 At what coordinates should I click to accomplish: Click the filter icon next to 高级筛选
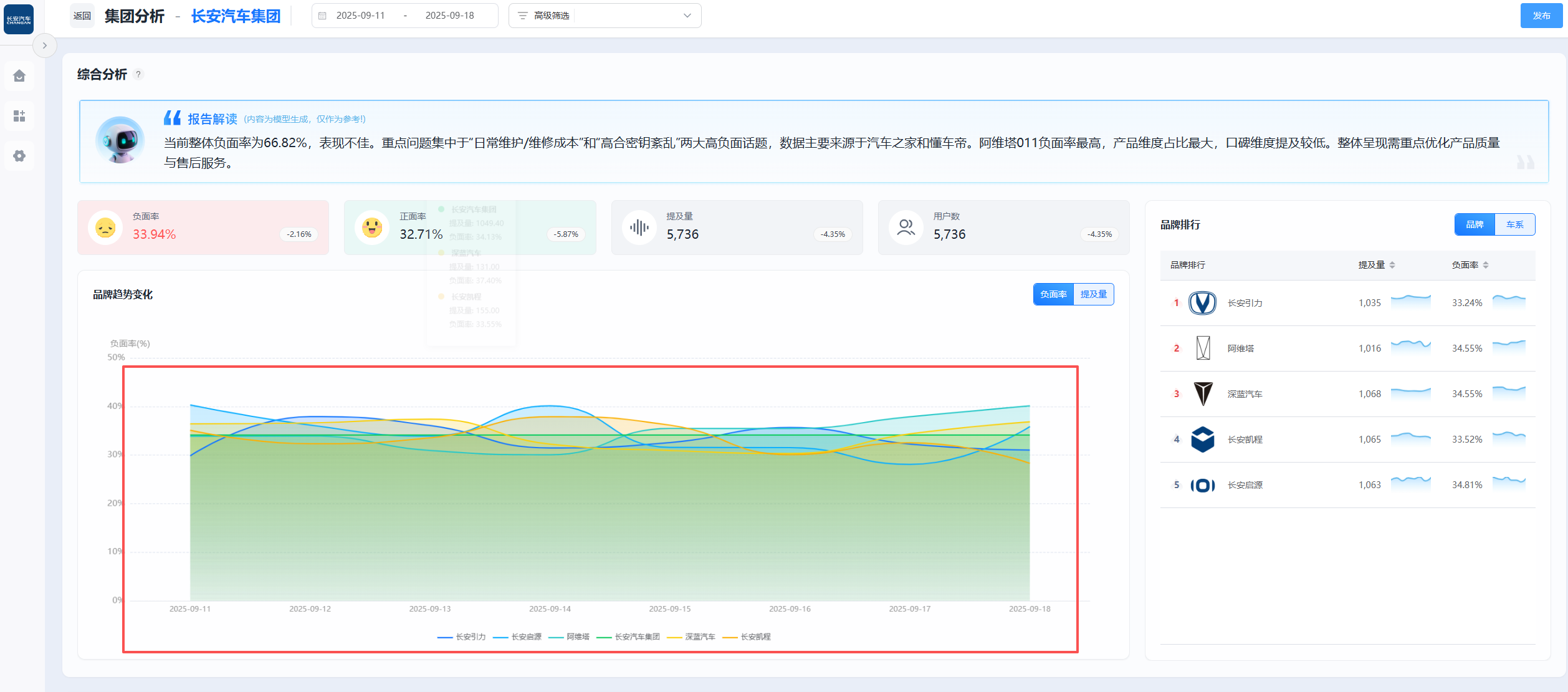tap(523, 16)
